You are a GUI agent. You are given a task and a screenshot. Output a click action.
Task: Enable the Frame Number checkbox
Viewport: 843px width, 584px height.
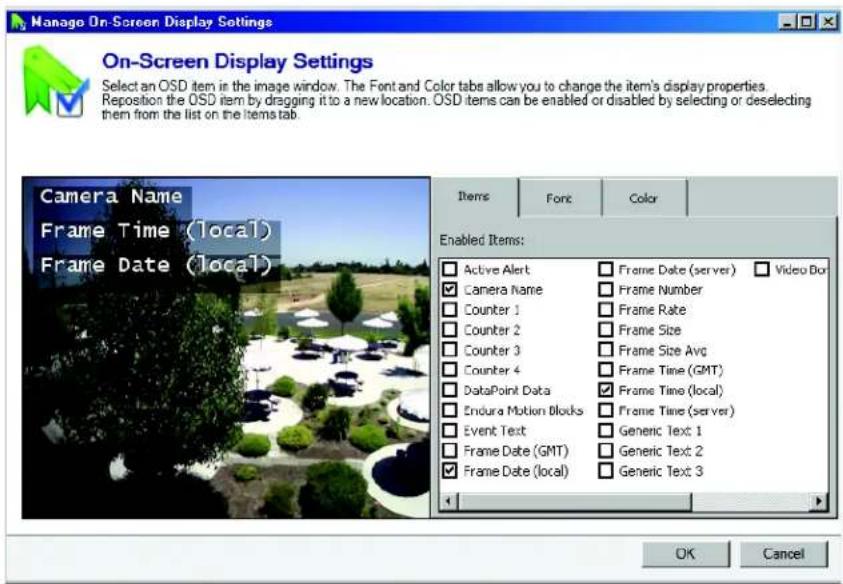click(x=605, y=289)
